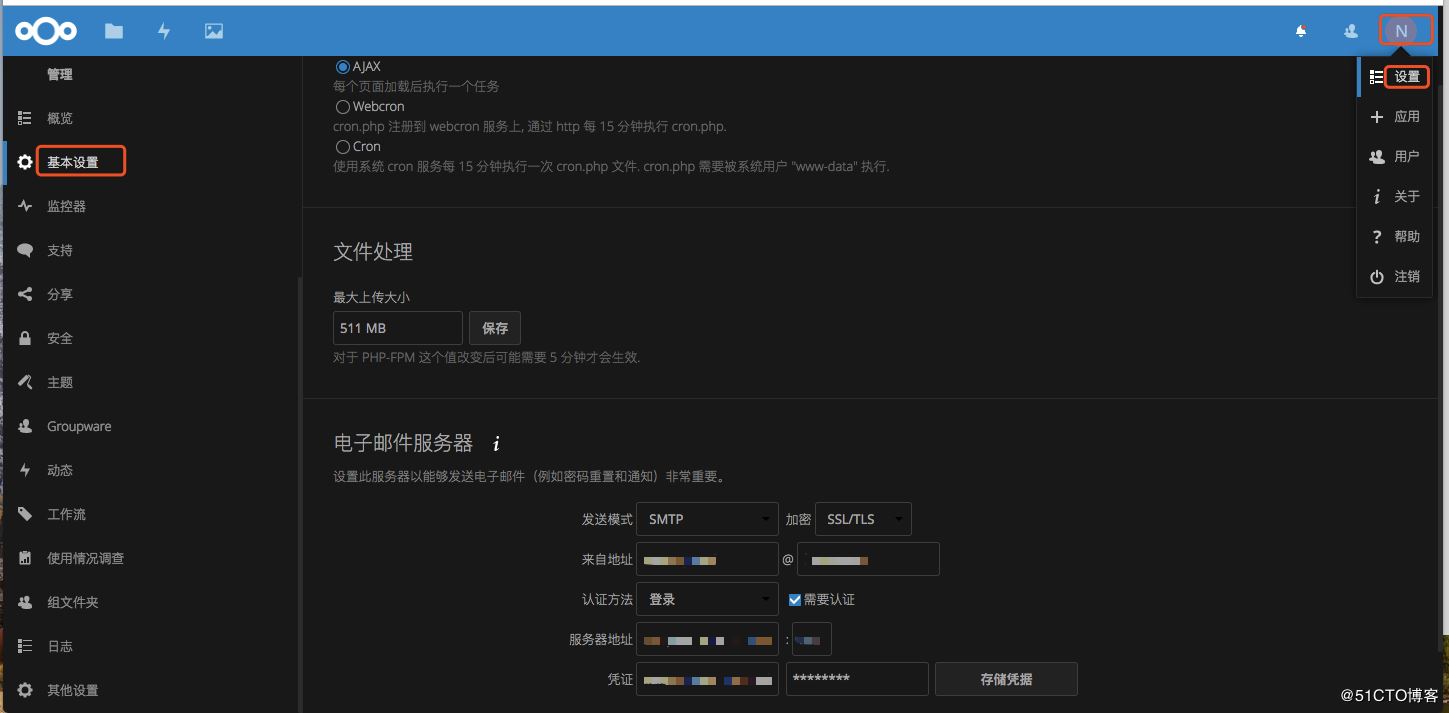Click the 保存 button
Screen dimensions: 1449x713
(495, 328)
